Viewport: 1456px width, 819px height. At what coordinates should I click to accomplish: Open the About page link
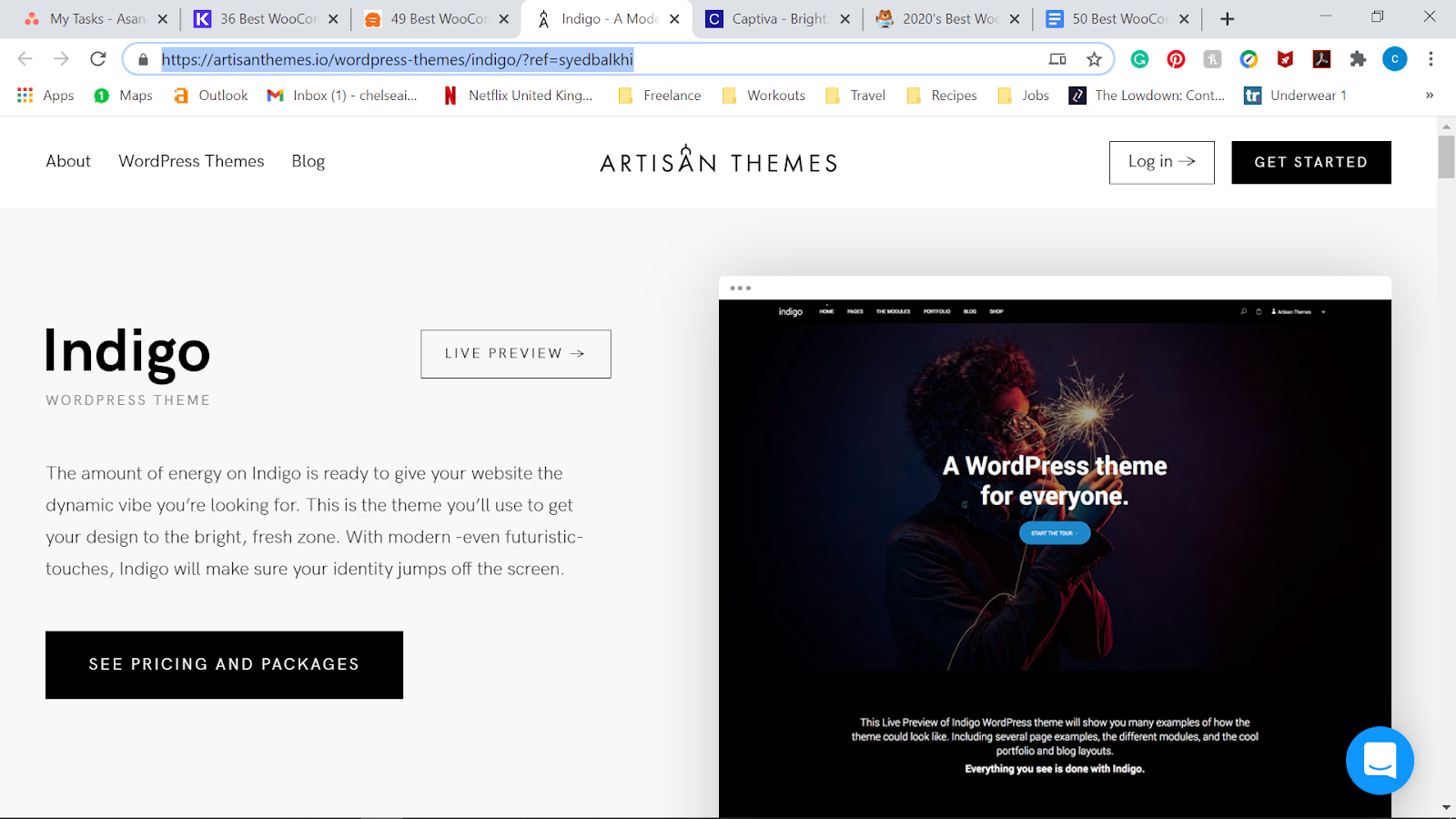[x=68, y=161]
